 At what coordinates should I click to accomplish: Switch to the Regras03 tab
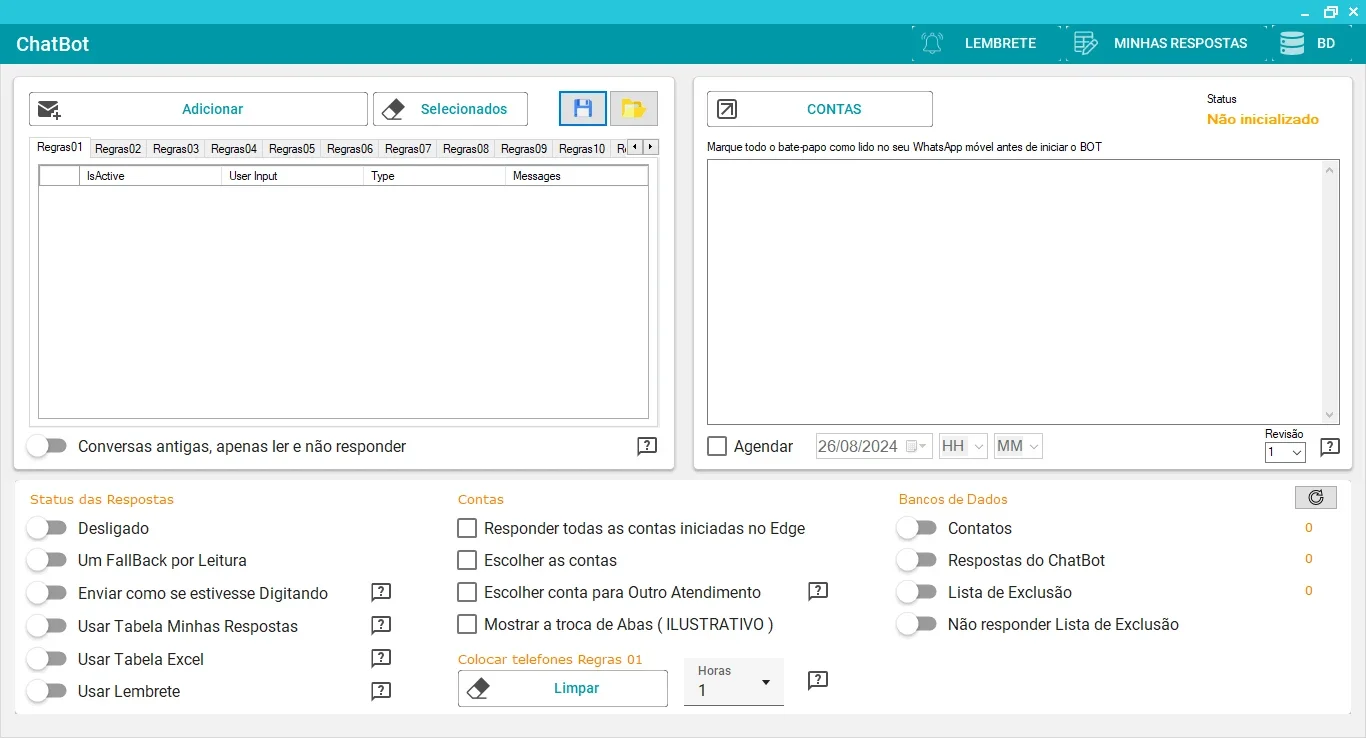click(176, 149)
